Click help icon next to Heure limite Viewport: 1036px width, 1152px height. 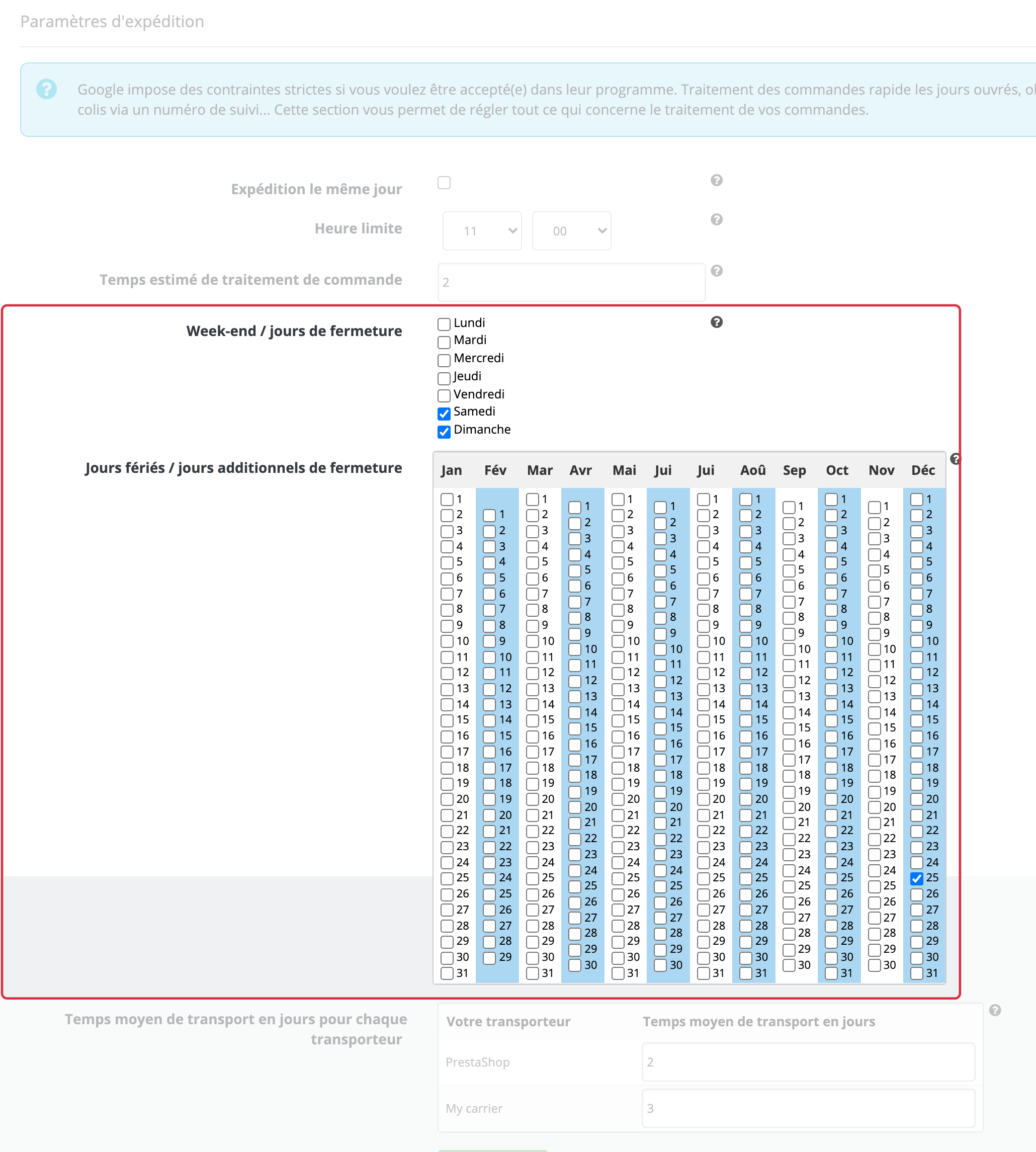717,220
